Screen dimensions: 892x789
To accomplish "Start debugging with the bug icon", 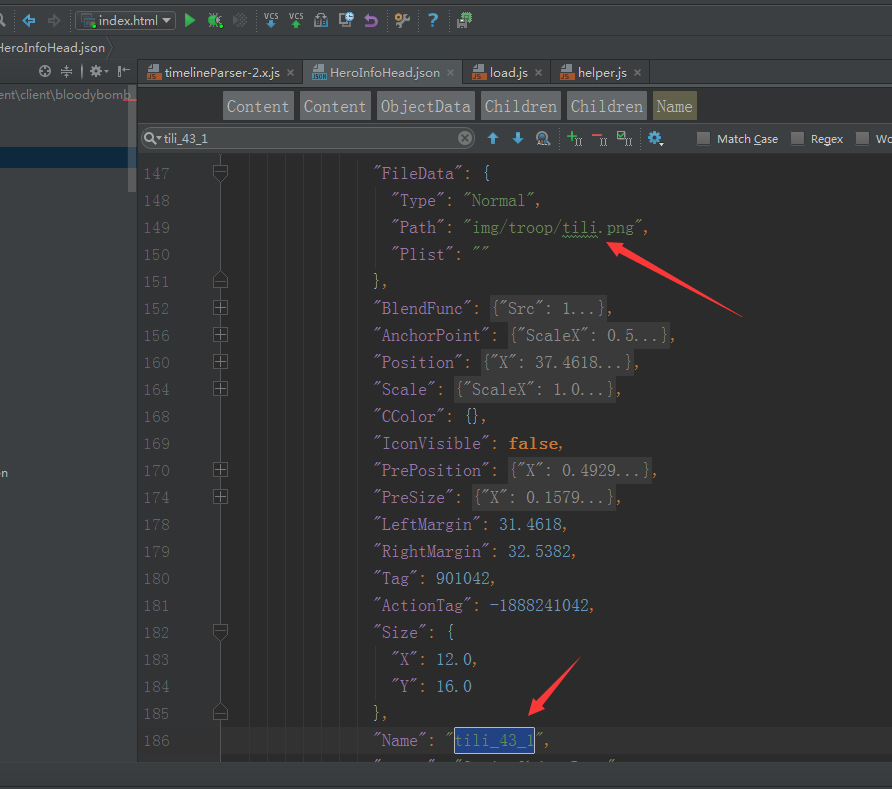I will (215, 20).
